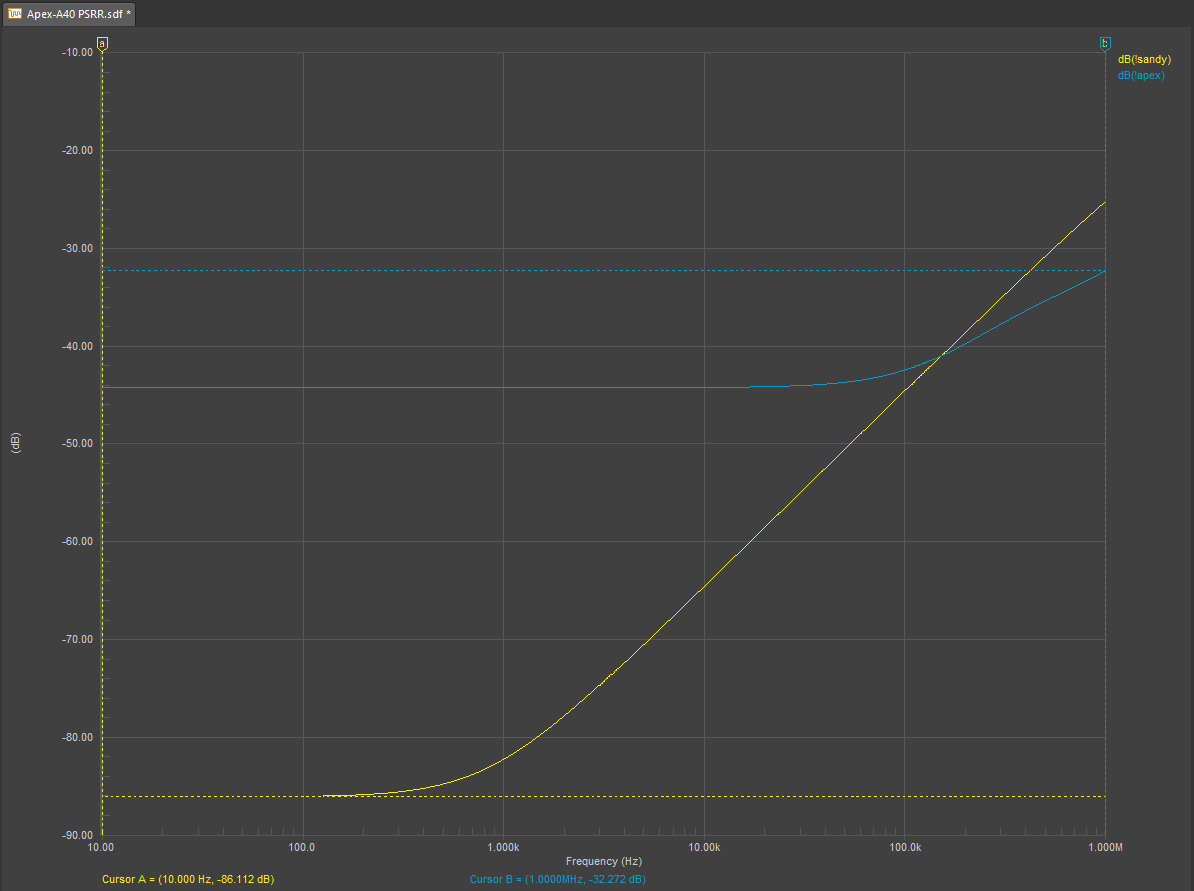1194x891 pixels.
Task: Click the 1.000k frequency axis label
Action: (503, 848)
